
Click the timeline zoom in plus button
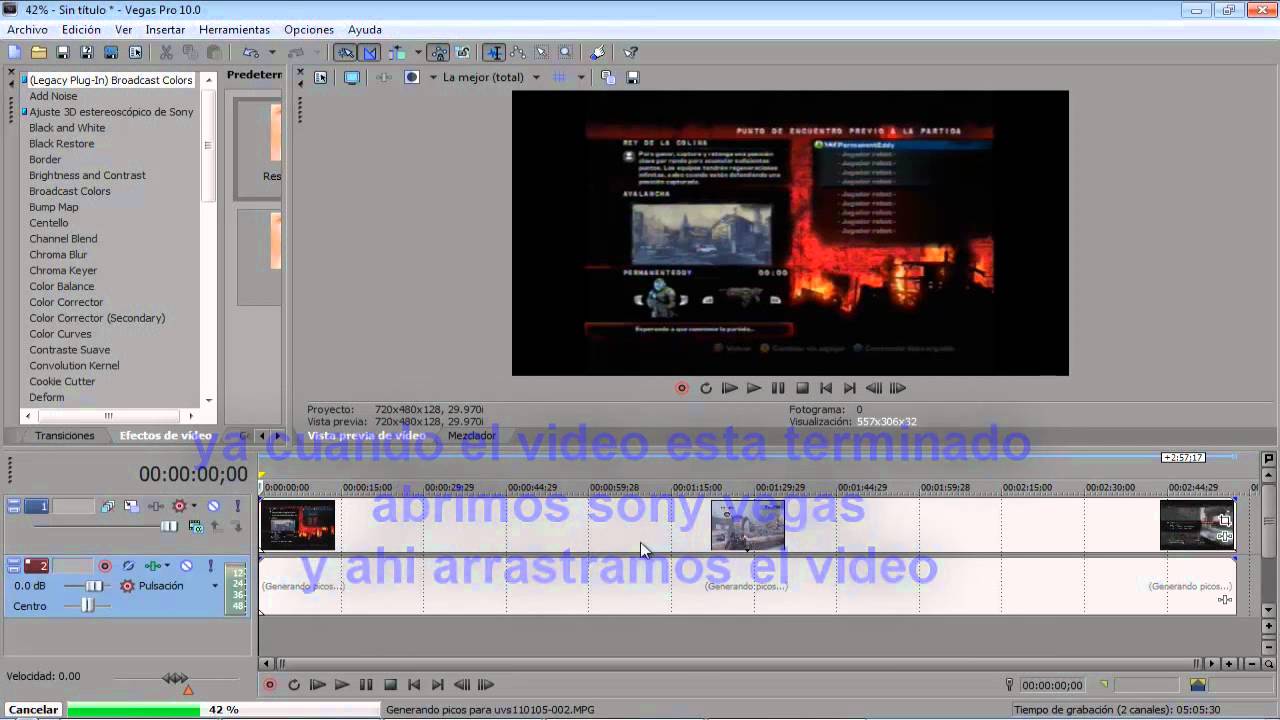click(1229, 664)
